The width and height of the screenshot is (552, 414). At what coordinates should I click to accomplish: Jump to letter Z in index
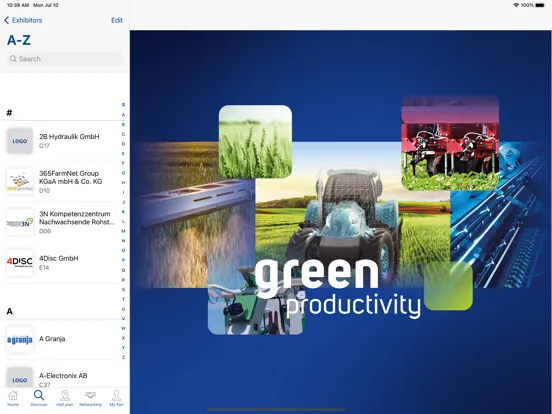click(x=123, y=357)
